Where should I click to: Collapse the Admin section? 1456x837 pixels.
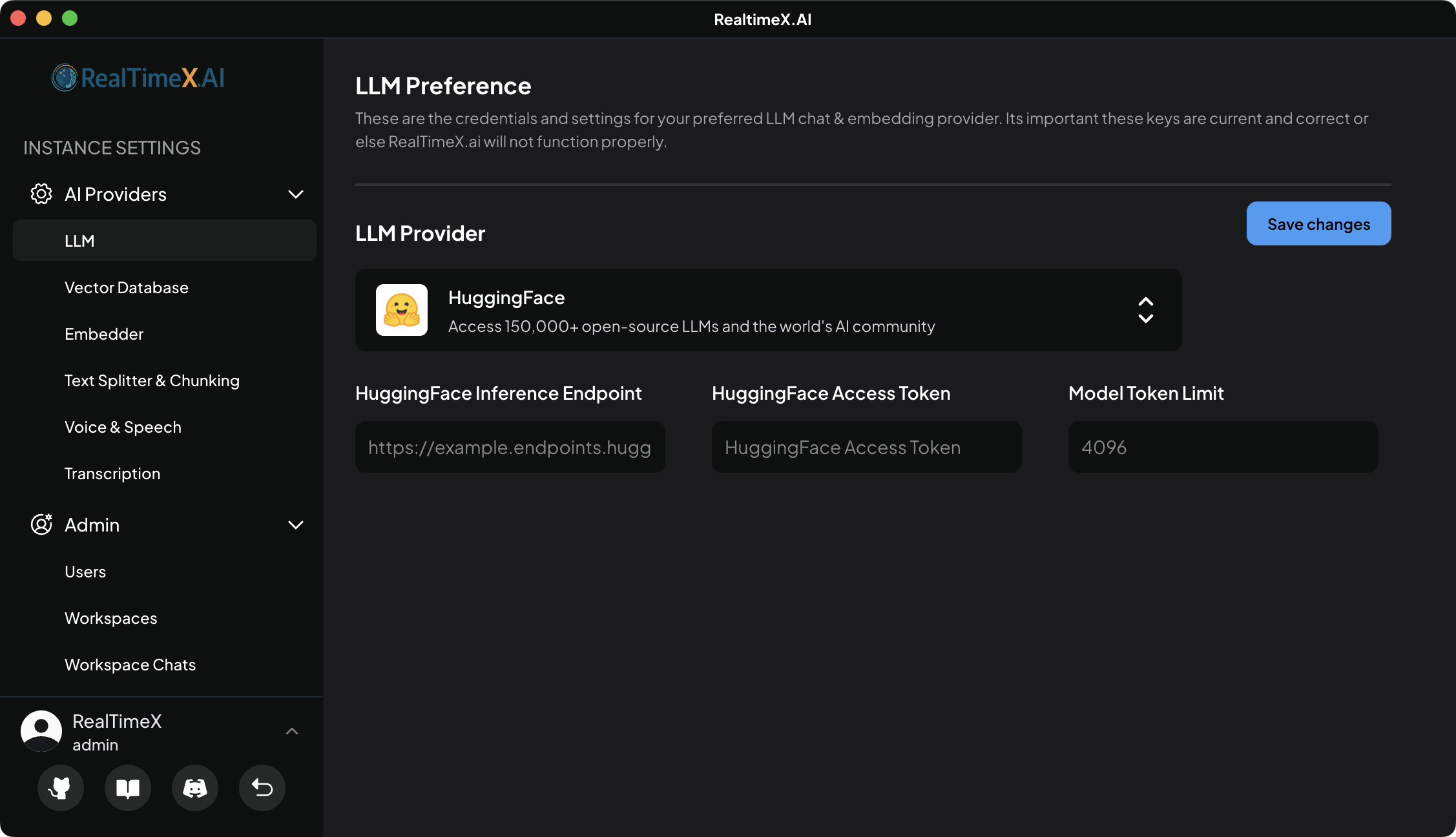296,525
